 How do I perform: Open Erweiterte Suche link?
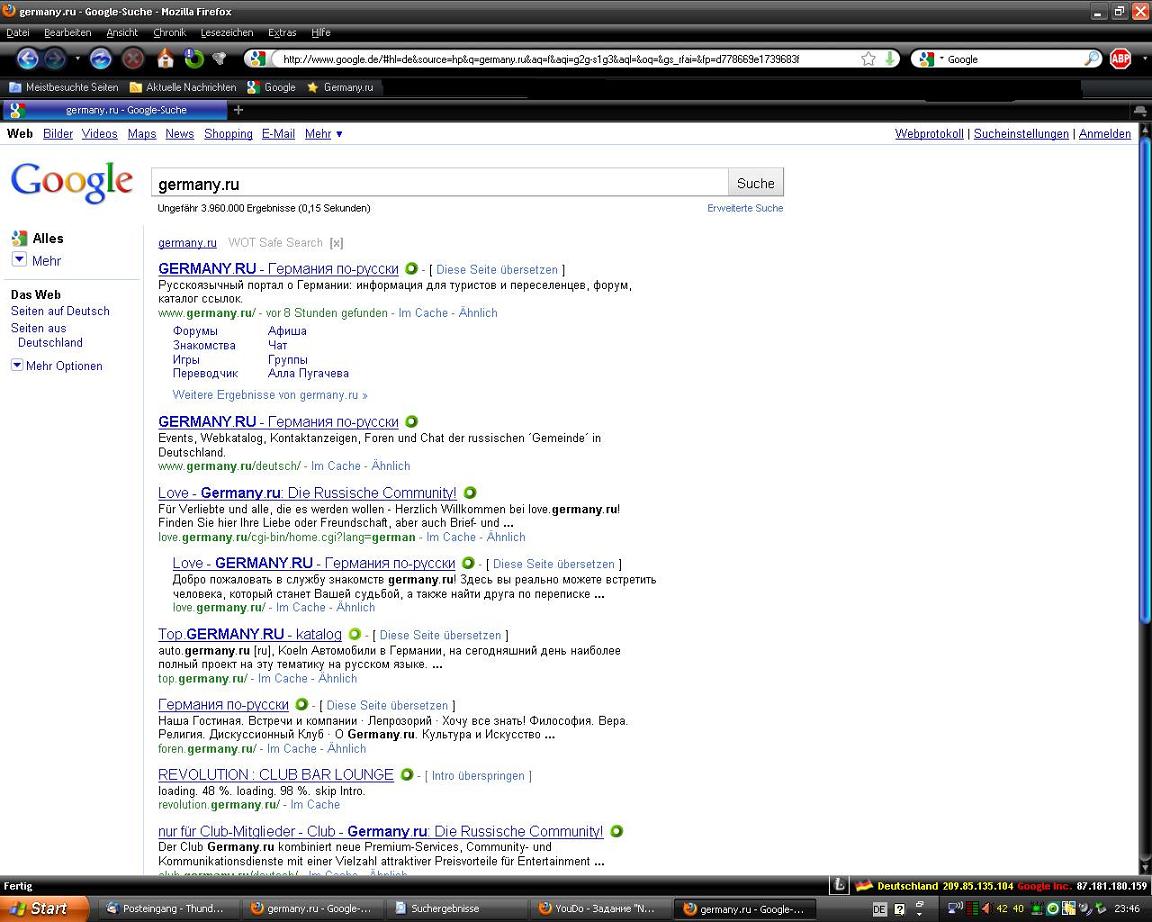(745, 208)
